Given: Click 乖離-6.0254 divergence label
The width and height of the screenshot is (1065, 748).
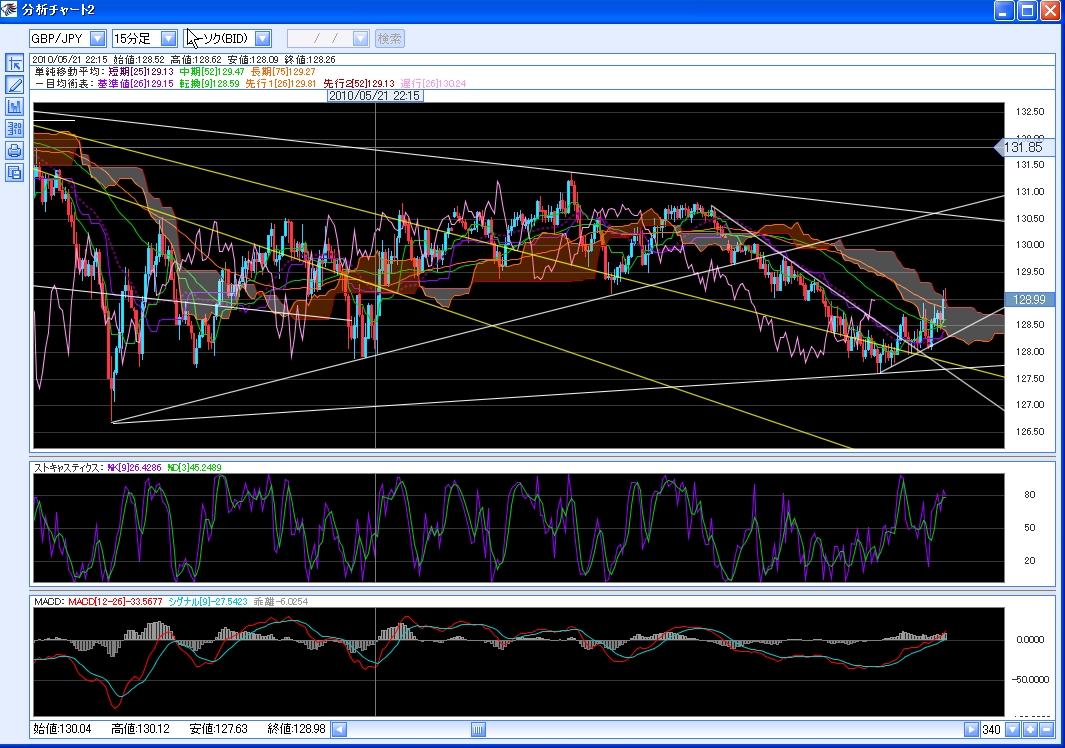Looking at the screenshot, I should click(281, 601).
